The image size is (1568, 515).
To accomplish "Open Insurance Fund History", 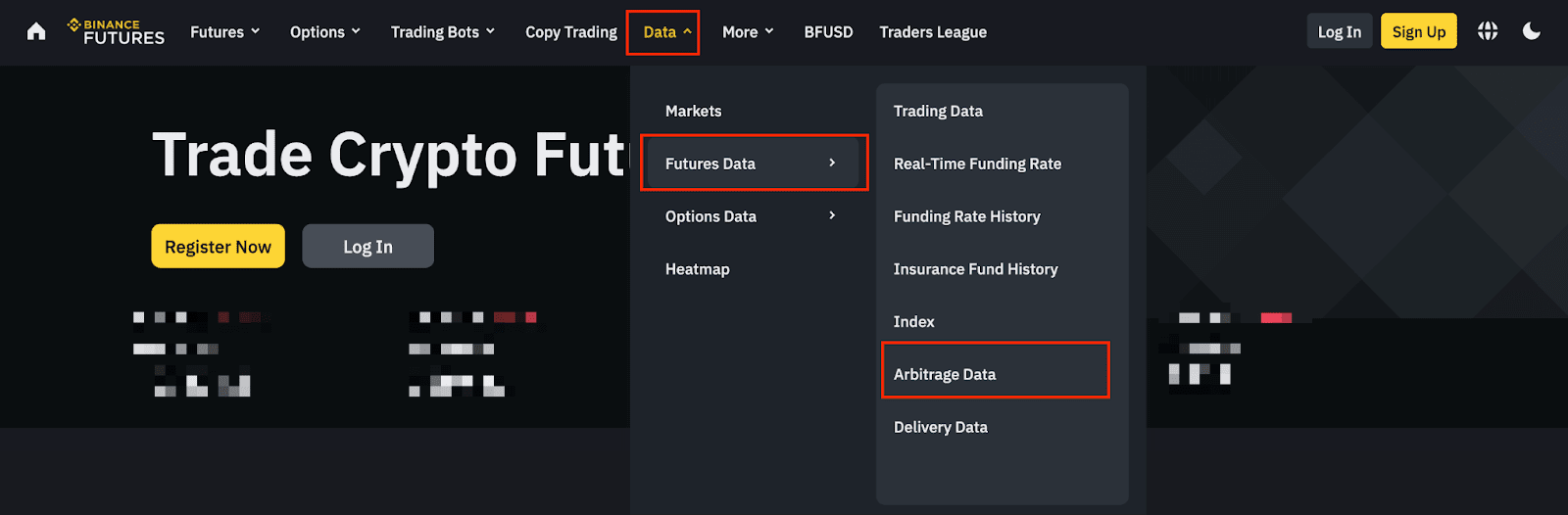I will pos(975,268).
